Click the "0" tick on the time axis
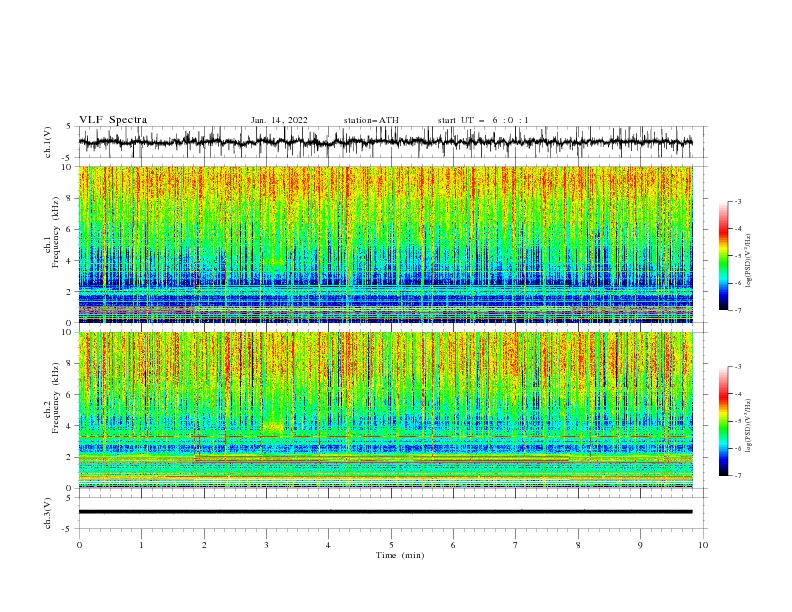This screenshot has height=612, width=792. tap(79, 545)
